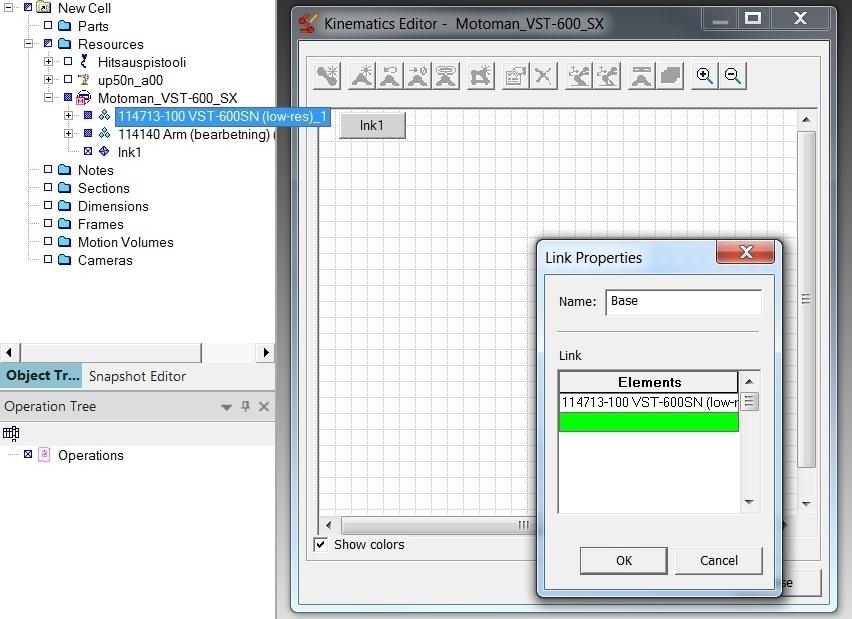
Task: Click the Elements column header
Action: tap(649, 382)
